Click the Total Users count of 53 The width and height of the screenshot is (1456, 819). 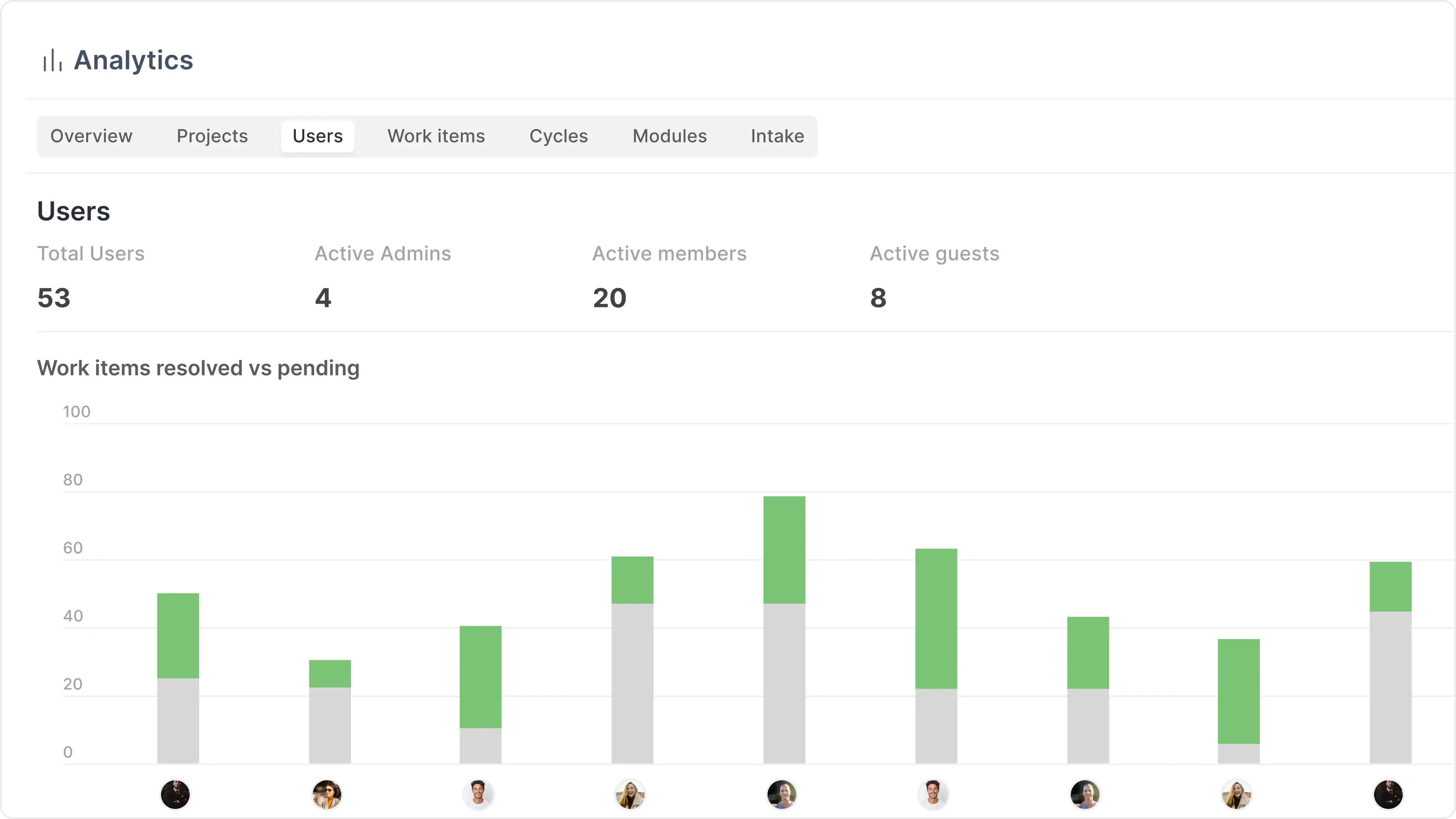[x=54, y=297]
